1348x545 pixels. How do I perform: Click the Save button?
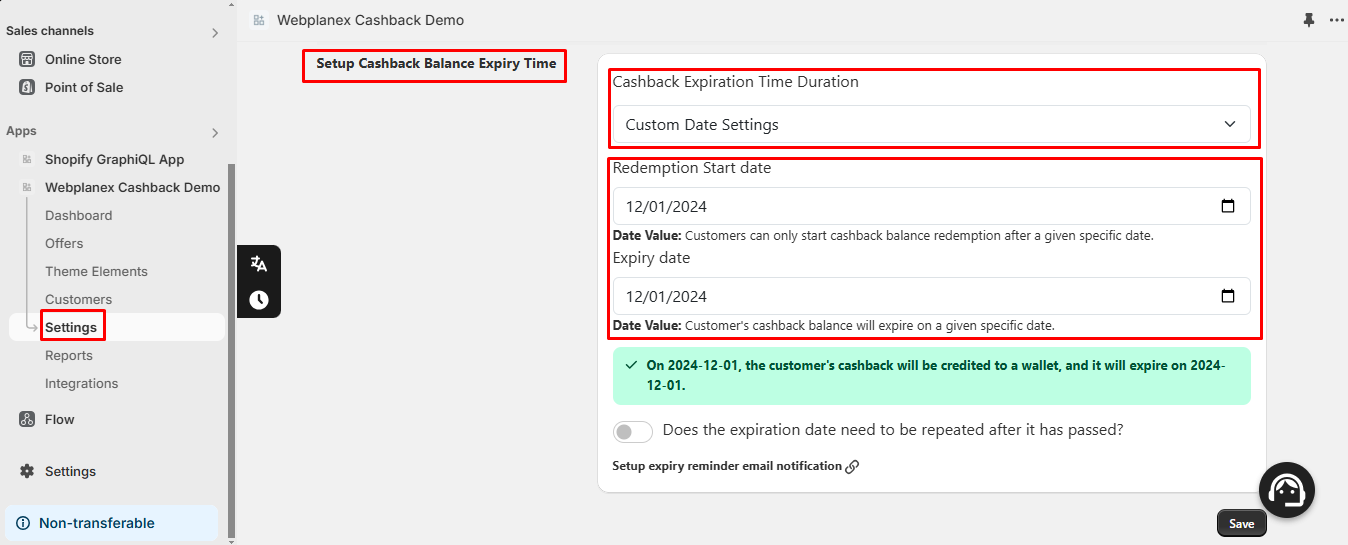coord(1242,523)
